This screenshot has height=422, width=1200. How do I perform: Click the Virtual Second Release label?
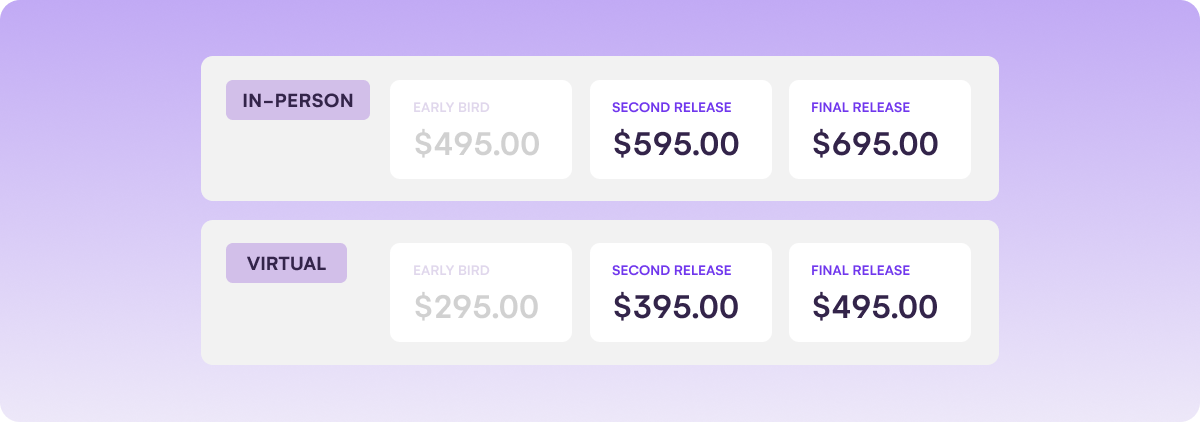[671, 270]
